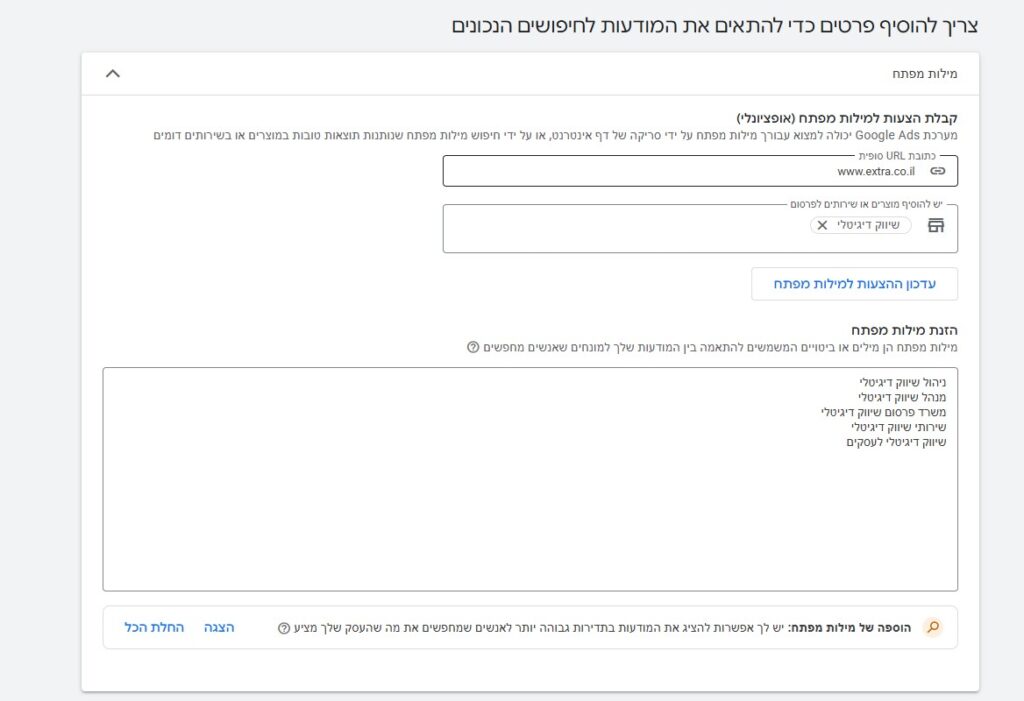Click the storefront icon in products field
This screenshot has width=1024, height=701.
tap(936, 225)
